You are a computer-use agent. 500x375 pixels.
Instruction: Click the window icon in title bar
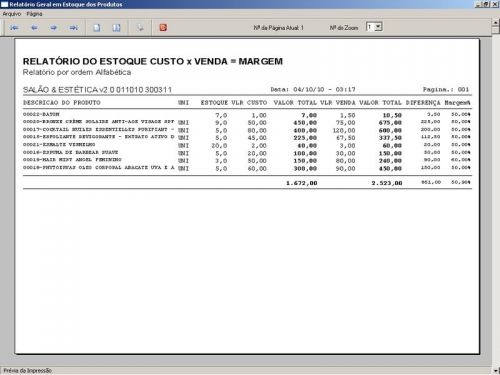point(5,4)
